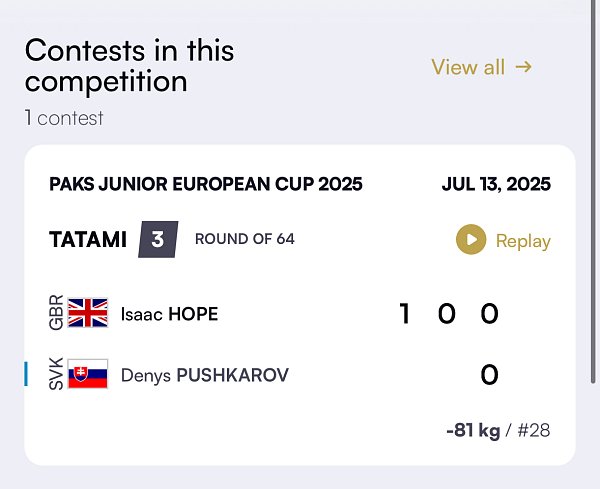Viewport: 600px width, 489px height.
Task: Click Isaac HOPE's ippon score of 1
Action: coord(404,313)
